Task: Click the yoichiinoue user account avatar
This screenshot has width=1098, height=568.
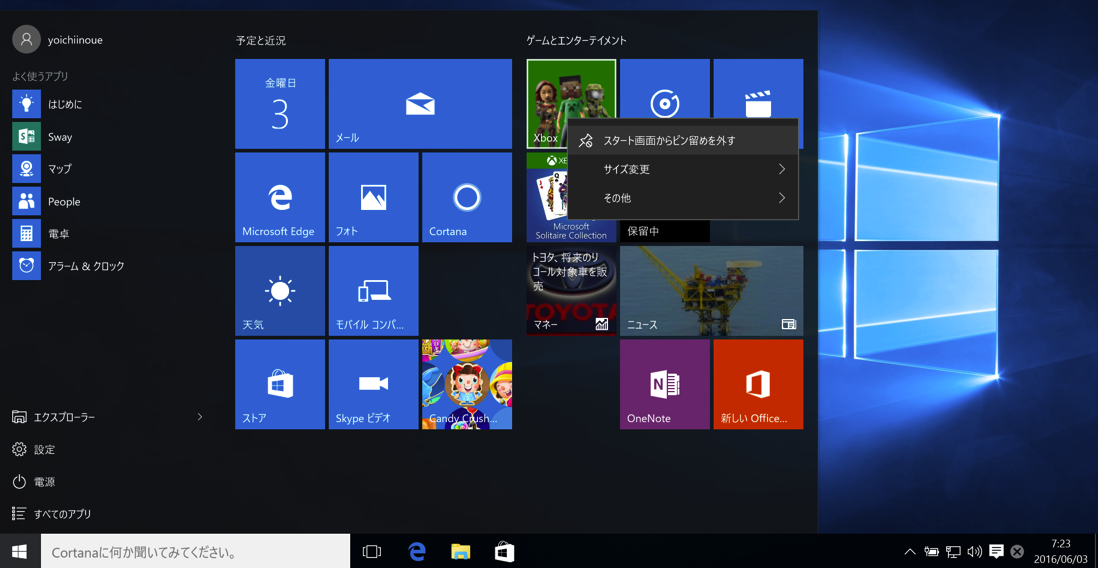Action: click(26, 40)
